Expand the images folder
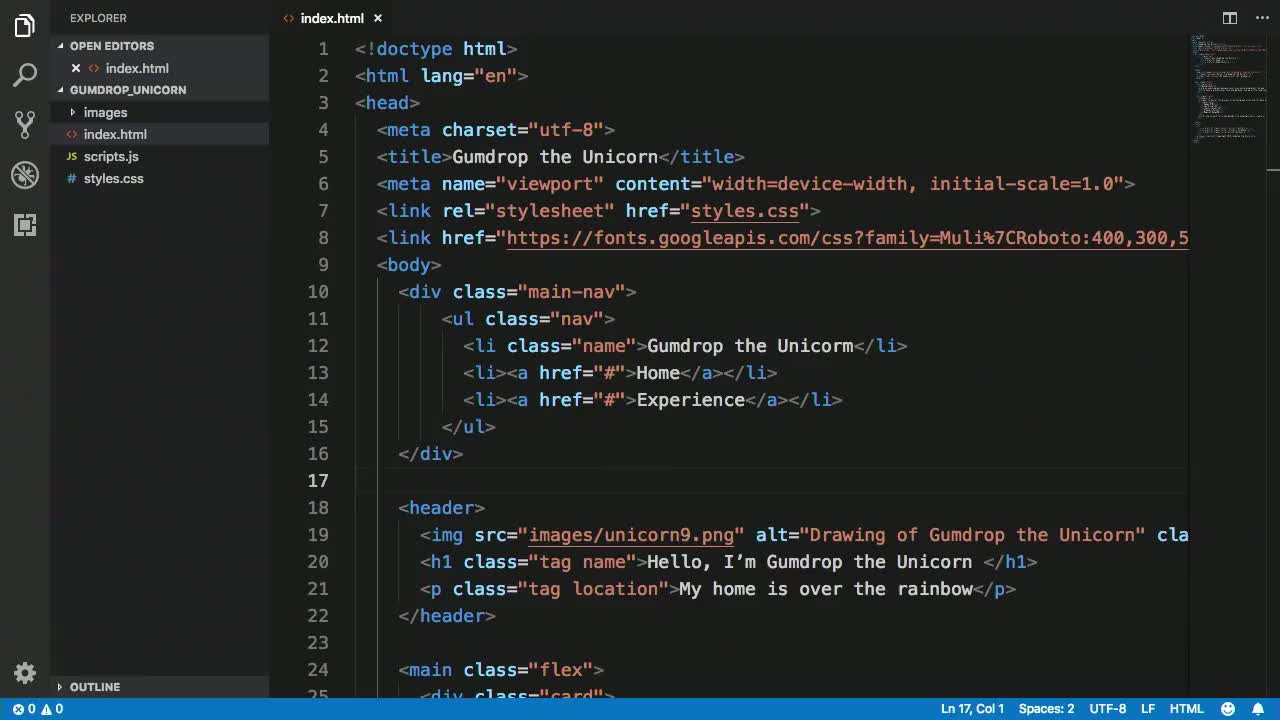 point(105,112)
